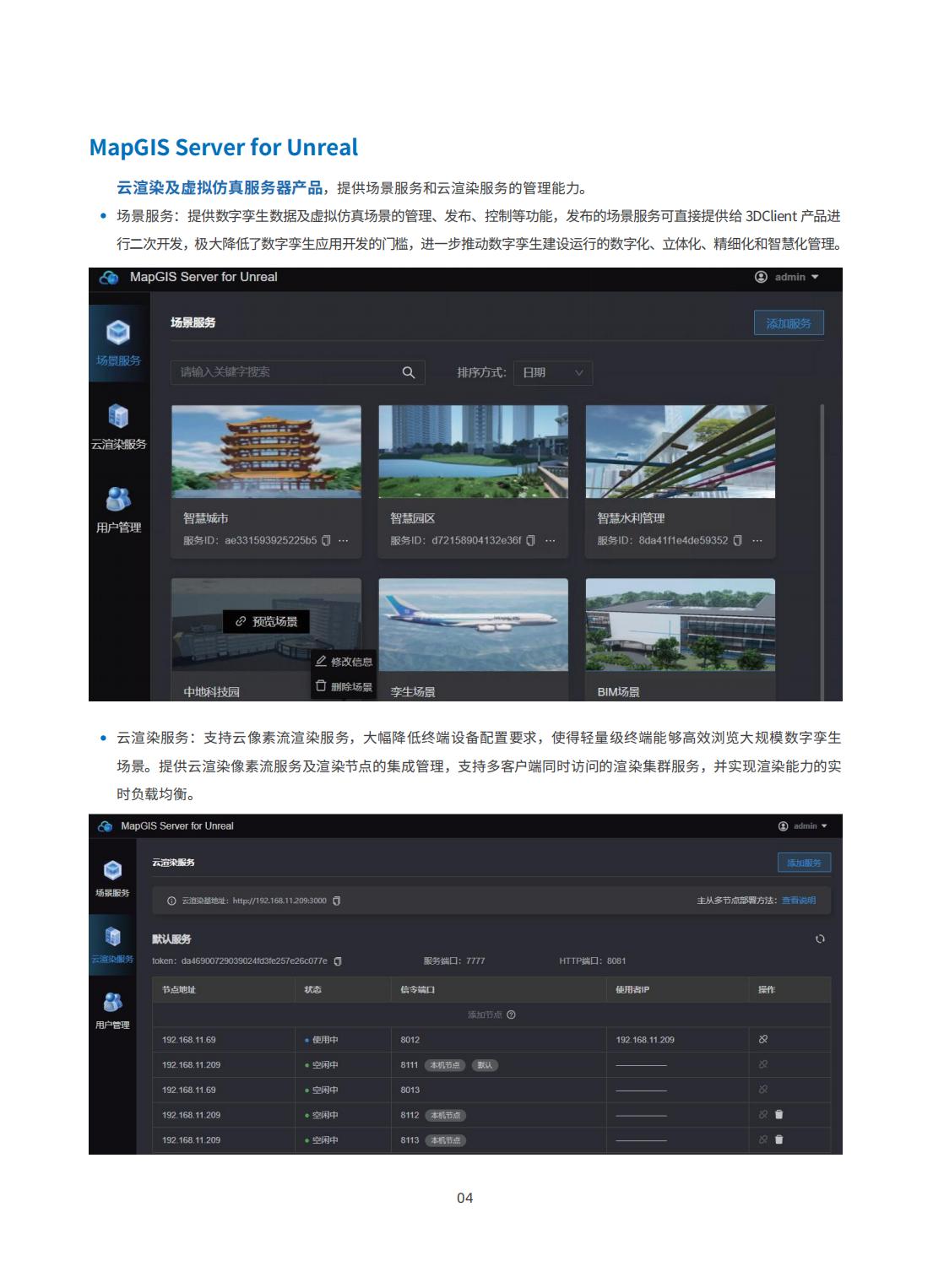Copy the 智慧水利管理 service ID

[x=737, y=540]
